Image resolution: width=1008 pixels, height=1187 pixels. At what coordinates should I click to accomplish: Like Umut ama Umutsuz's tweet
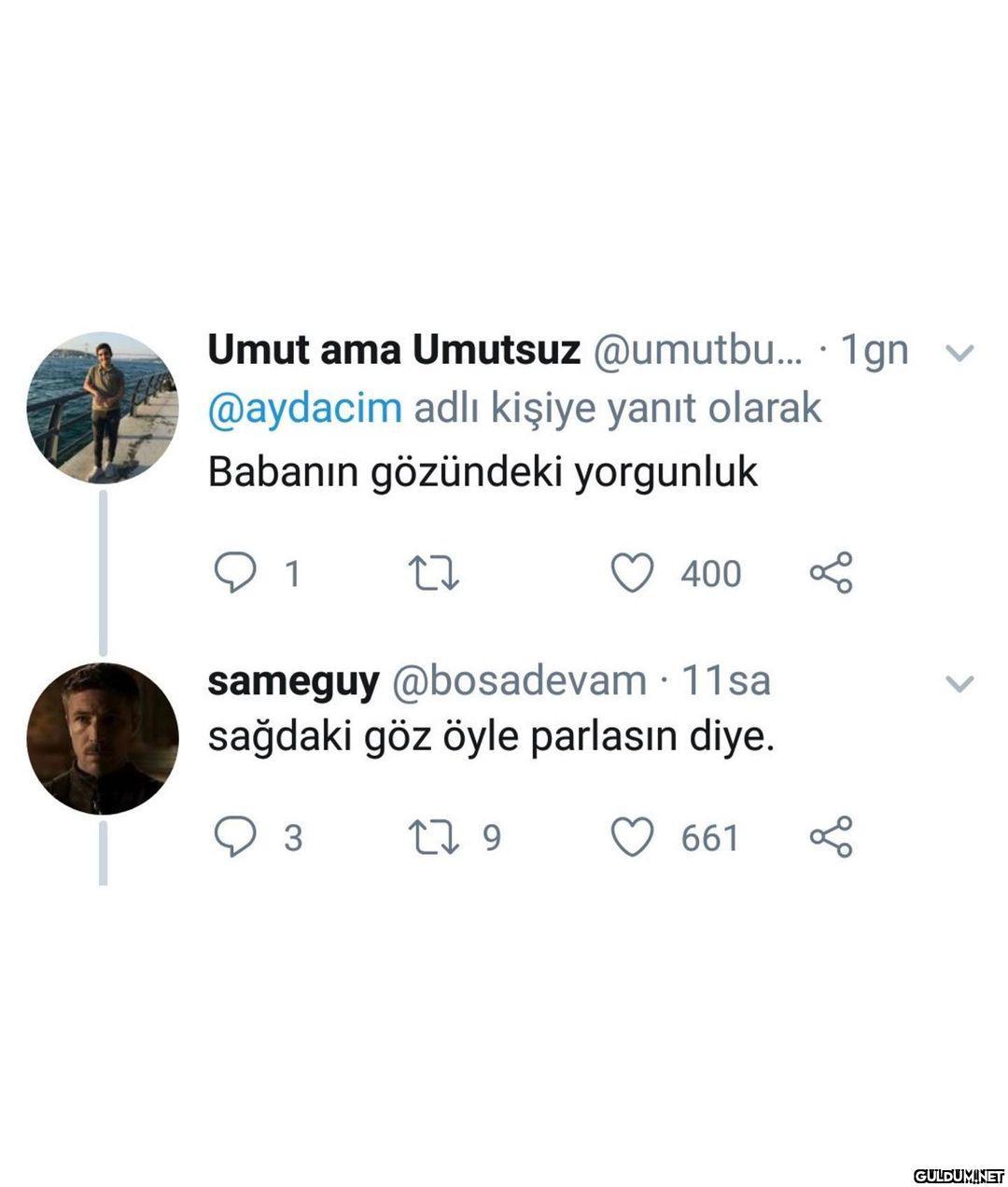(632, 573)
